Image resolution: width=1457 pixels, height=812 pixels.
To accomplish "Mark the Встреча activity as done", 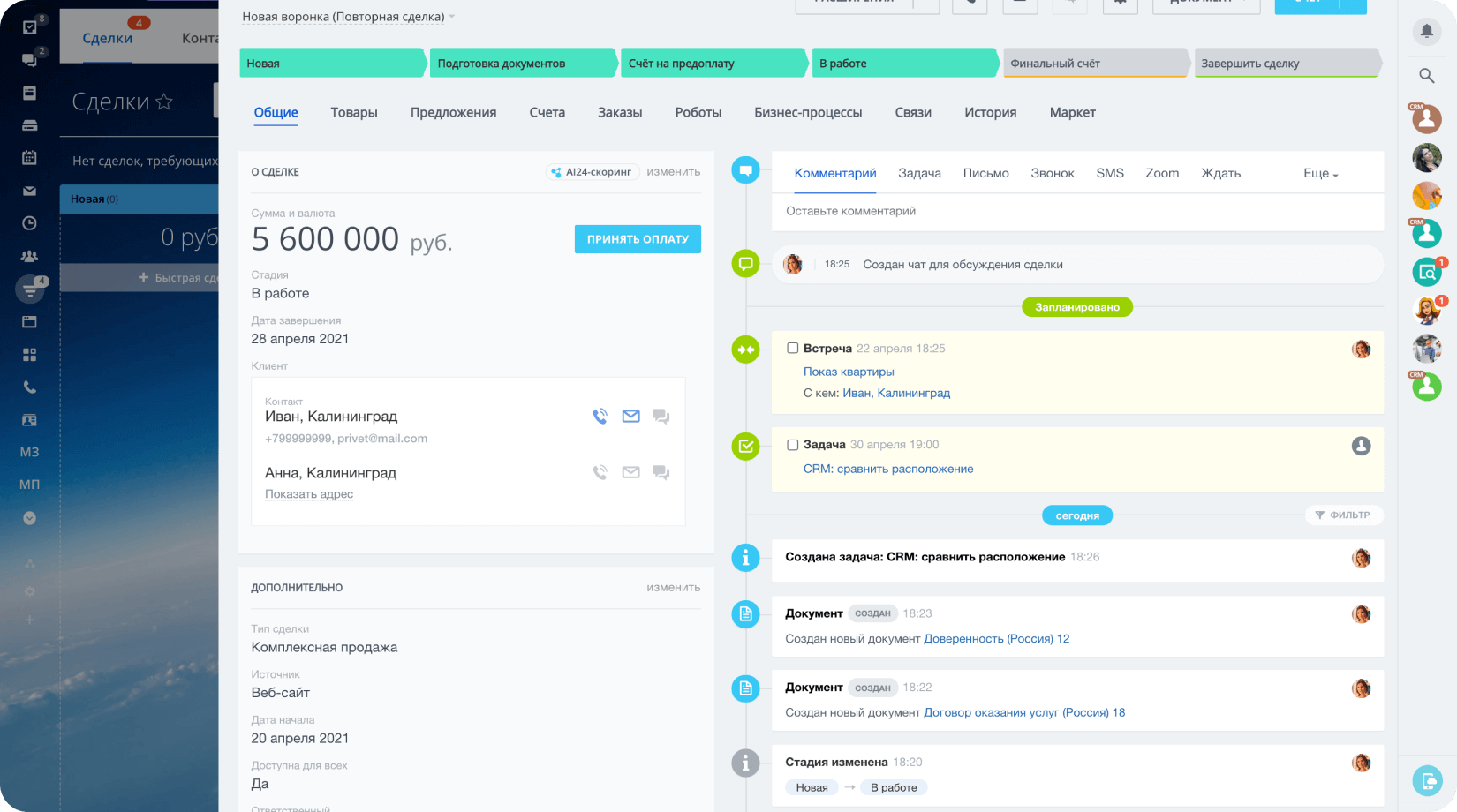I will [793, 349].
